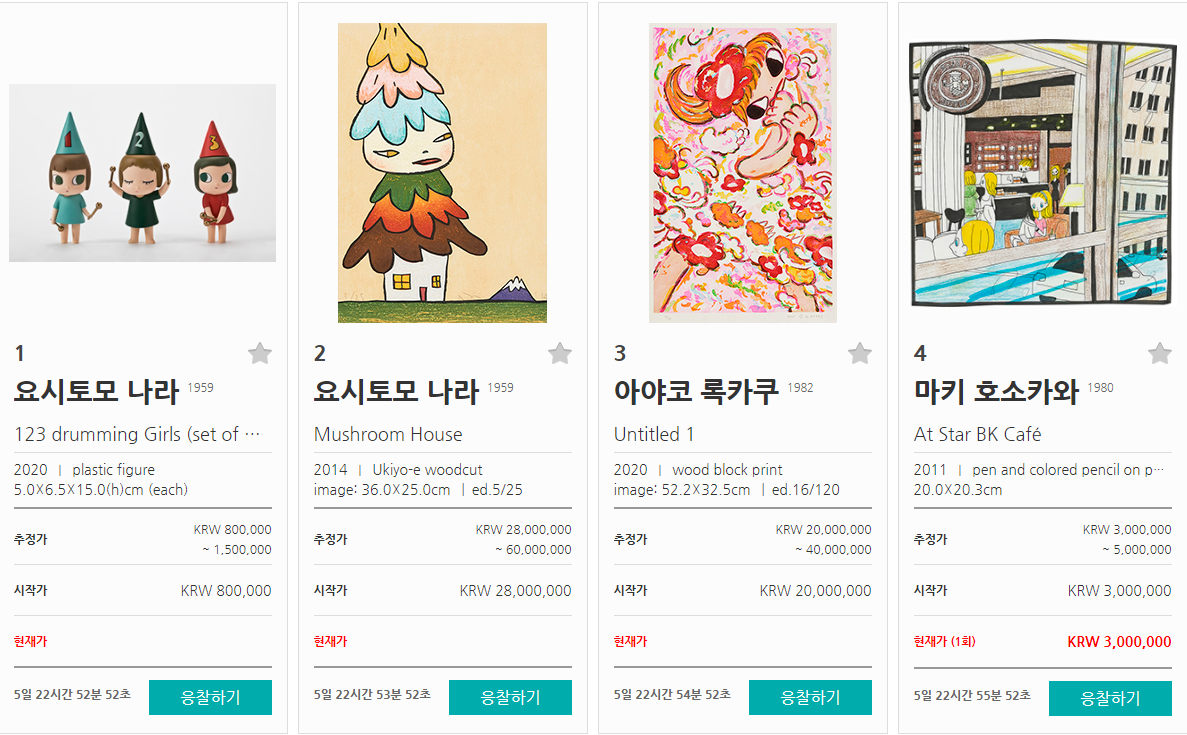The image size is (1187, 735).
Task: Favorite lot 1 with the star icon
Action: click(x=260, y=353)
